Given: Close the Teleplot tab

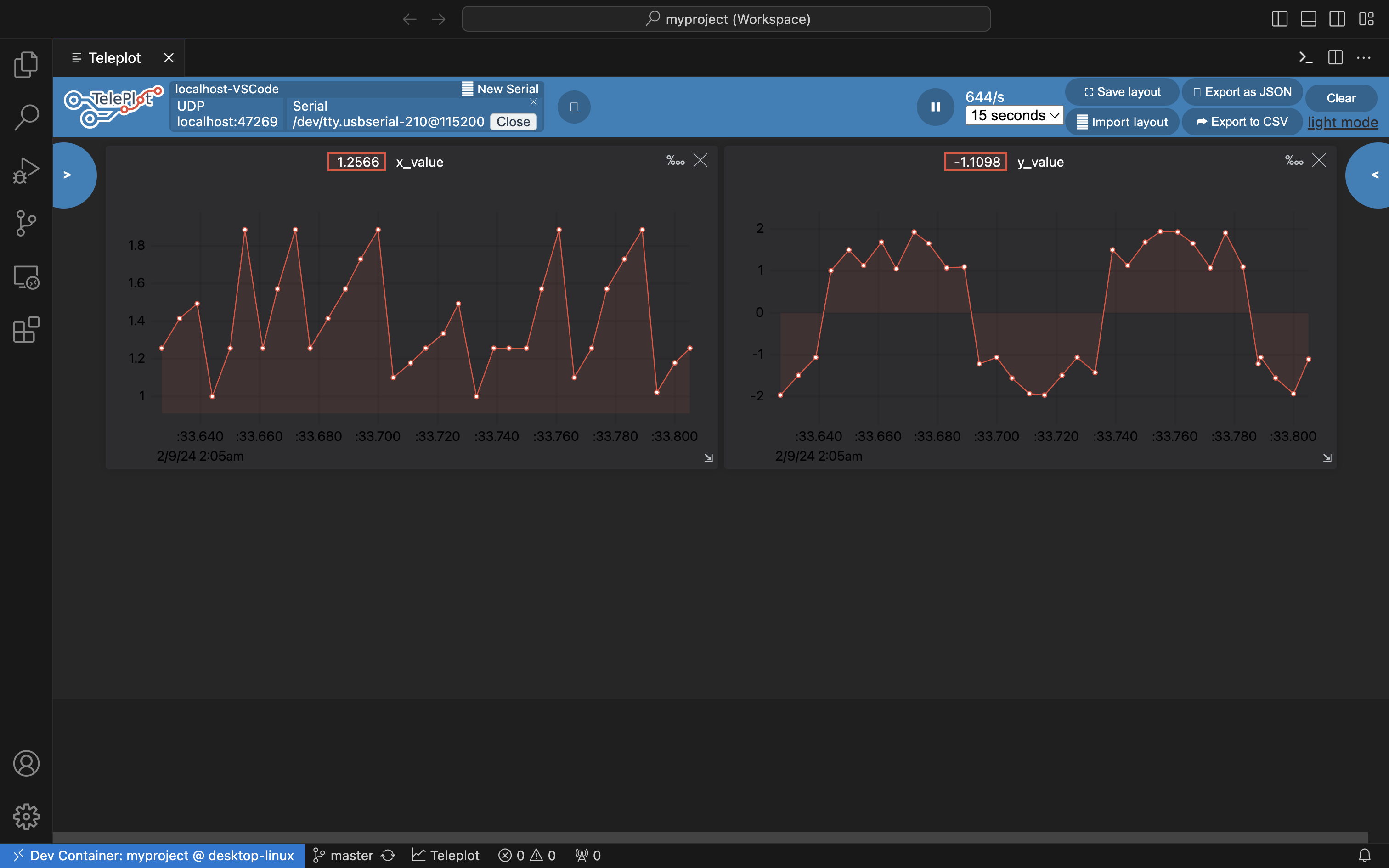Looking at the screenshot, I should [x=169, y=58].
